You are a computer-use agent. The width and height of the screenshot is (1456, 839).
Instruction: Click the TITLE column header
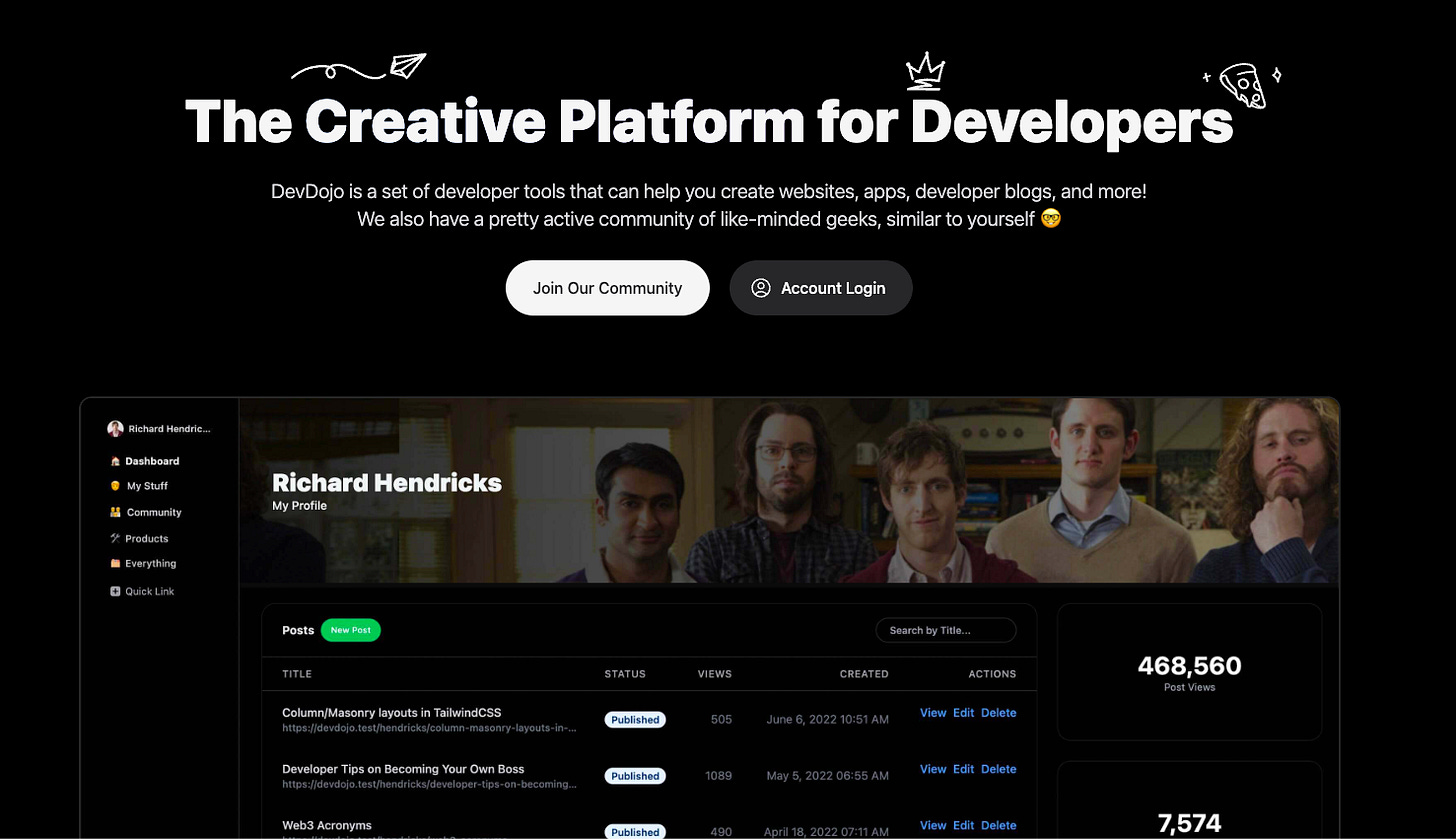297,674
